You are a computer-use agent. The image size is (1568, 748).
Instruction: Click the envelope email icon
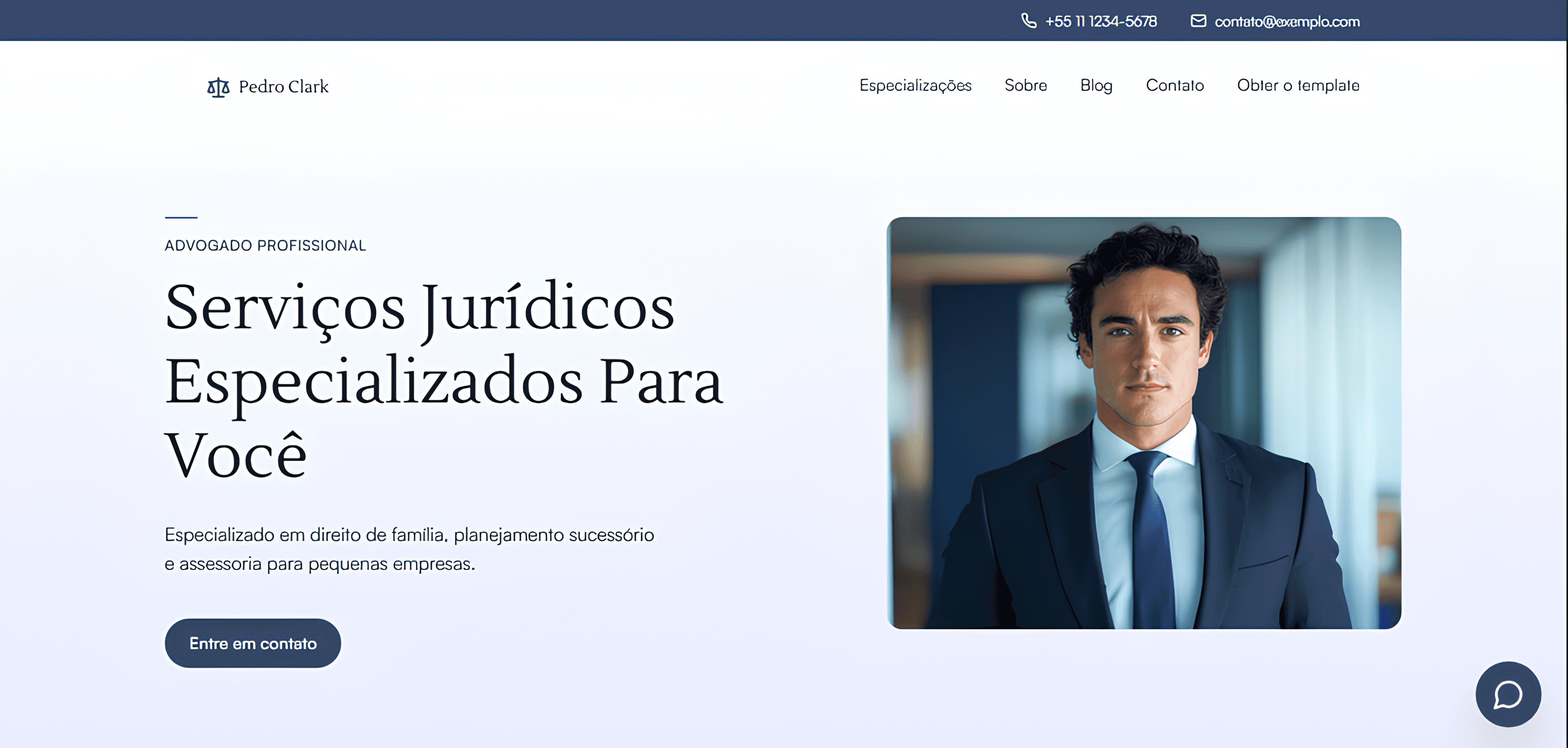tap(1198, 21)
